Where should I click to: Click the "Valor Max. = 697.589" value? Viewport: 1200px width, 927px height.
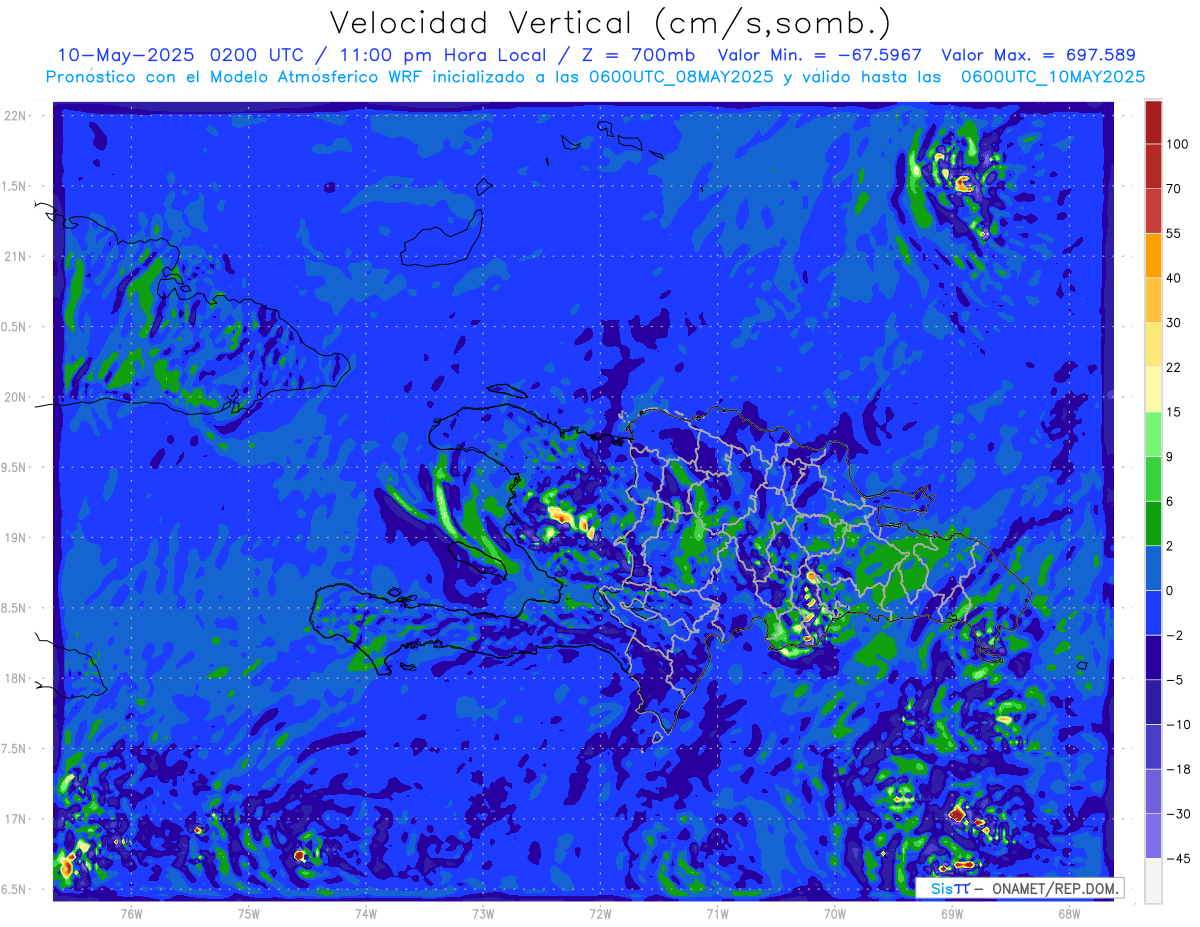point(1039,55)
